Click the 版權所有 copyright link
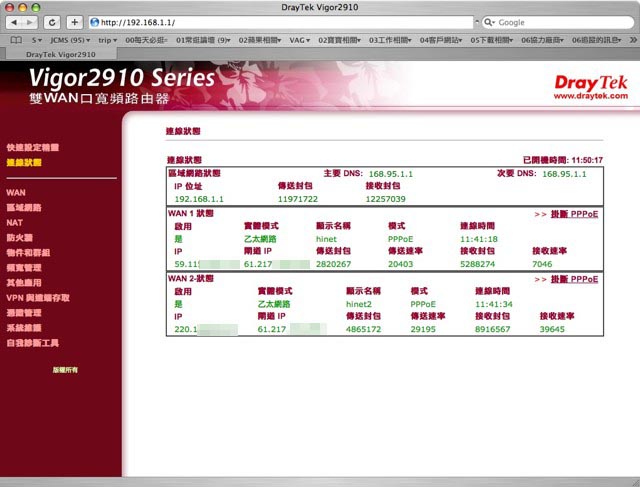Viewport: 640px width, 487px height. pyautogui.click(x=65, y=370)
